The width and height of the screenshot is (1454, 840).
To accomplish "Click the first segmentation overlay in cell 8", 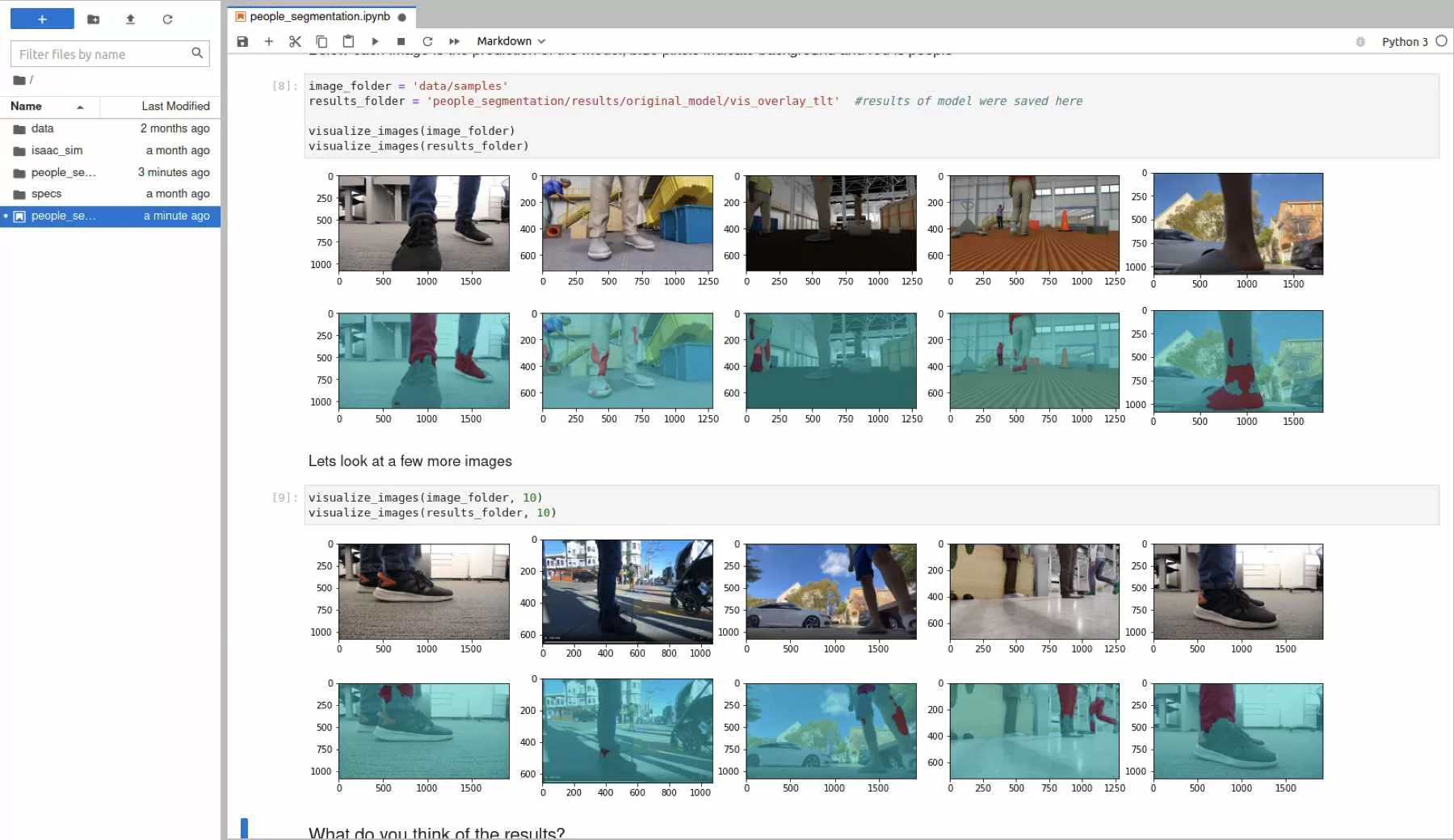I will pyautogui.click(x=424, y=360).
